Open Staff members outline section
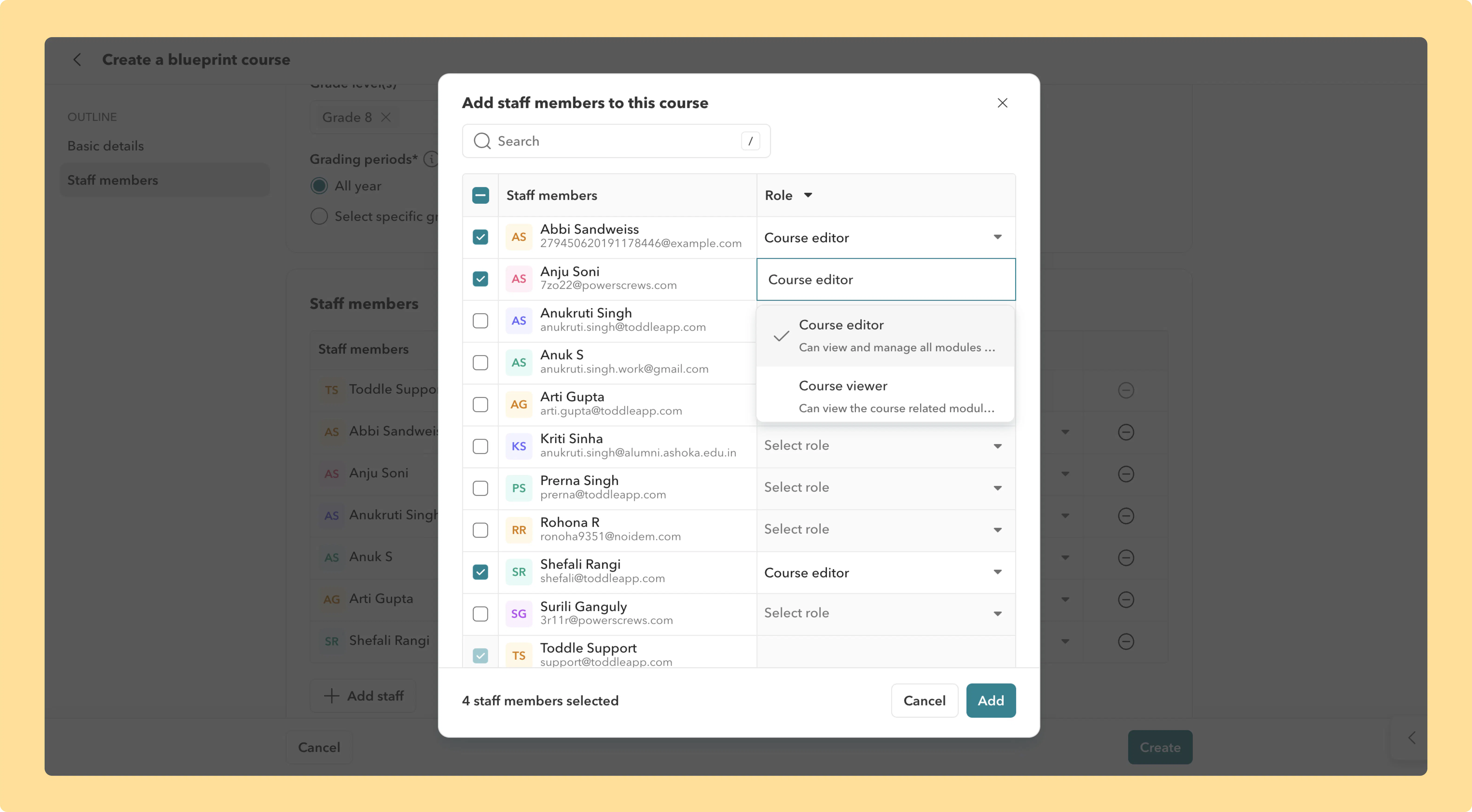The image size is (1472, 812). [164, 180]
